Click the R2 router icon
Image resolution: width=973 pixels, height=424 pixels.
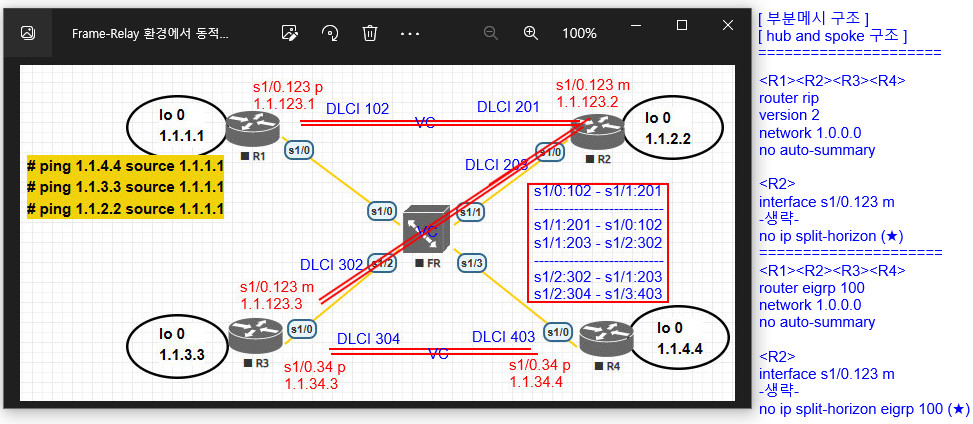[598, 132]
